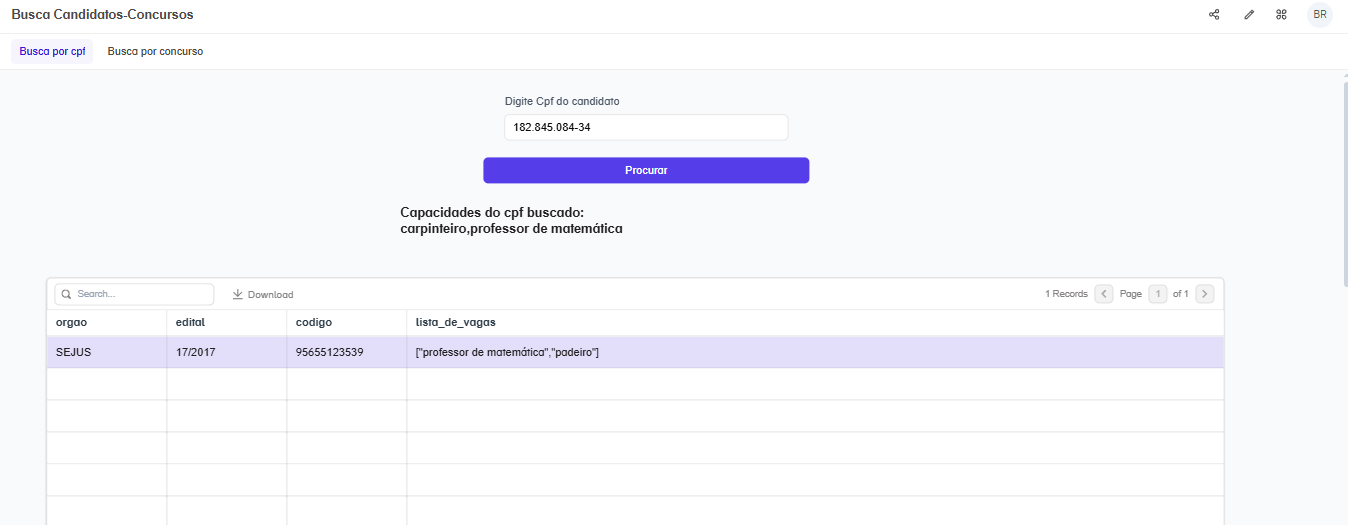Open the BR user avatar
The height and width of the screenshot is (525, 1348).
click(1320, 15)
